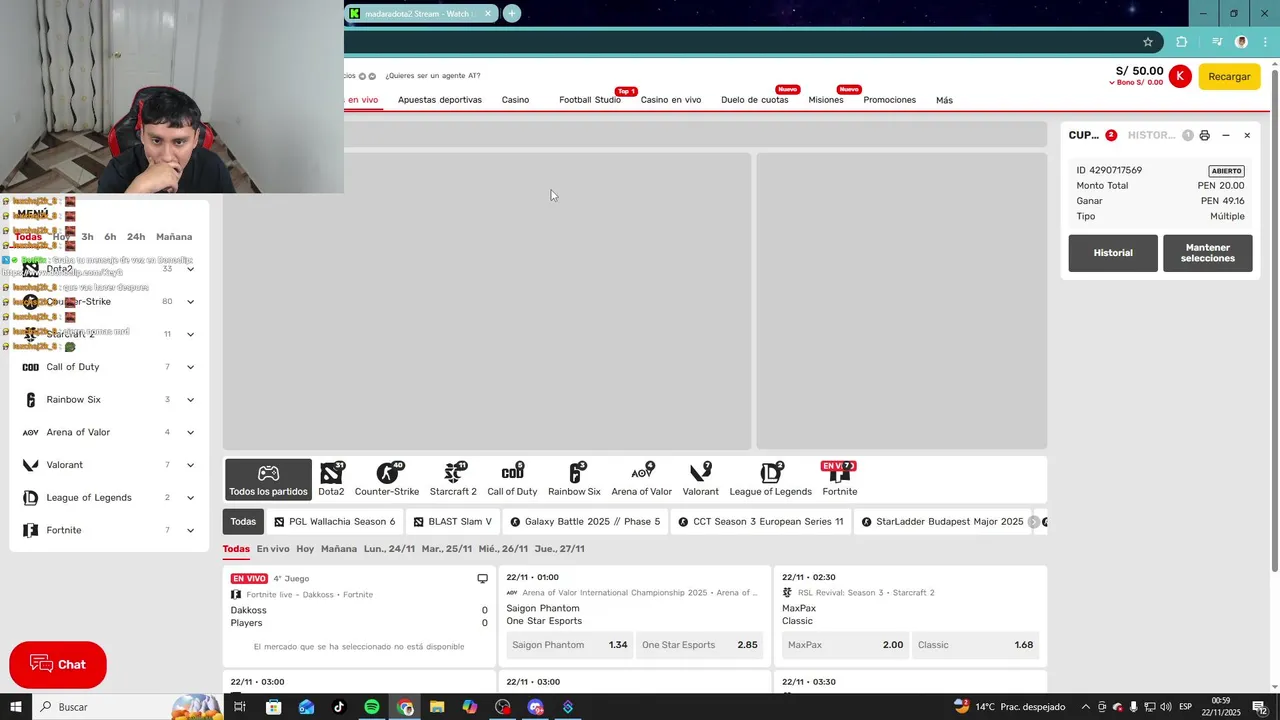The height and width of the screenshot is (720, 1280).
Task: Select the PGL Wallachia Season 6 tournament
Action: 334,522
